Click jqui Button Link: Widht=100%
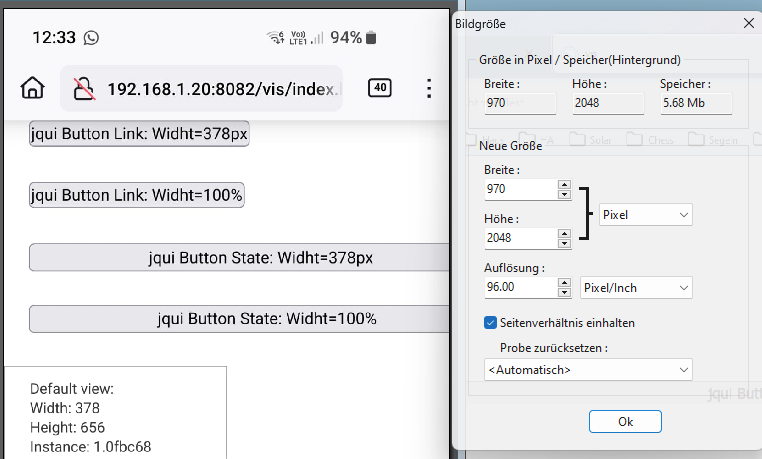762x459 pixels. (137, 195)
